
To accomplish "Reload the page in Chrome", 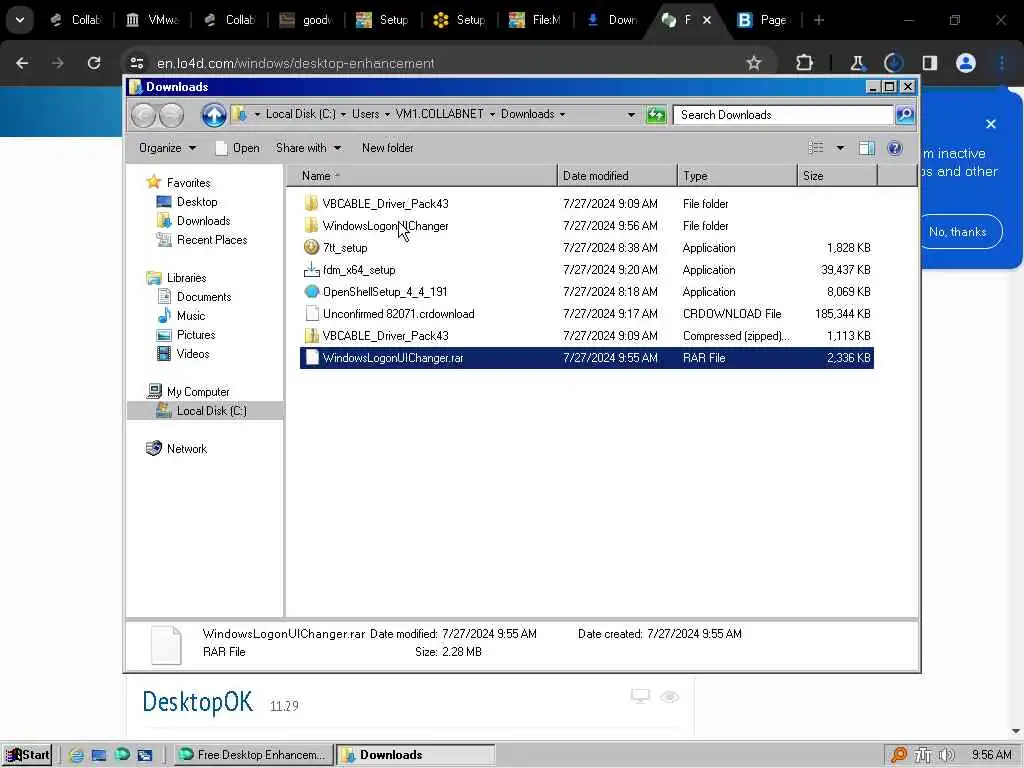I will [94, 63].
